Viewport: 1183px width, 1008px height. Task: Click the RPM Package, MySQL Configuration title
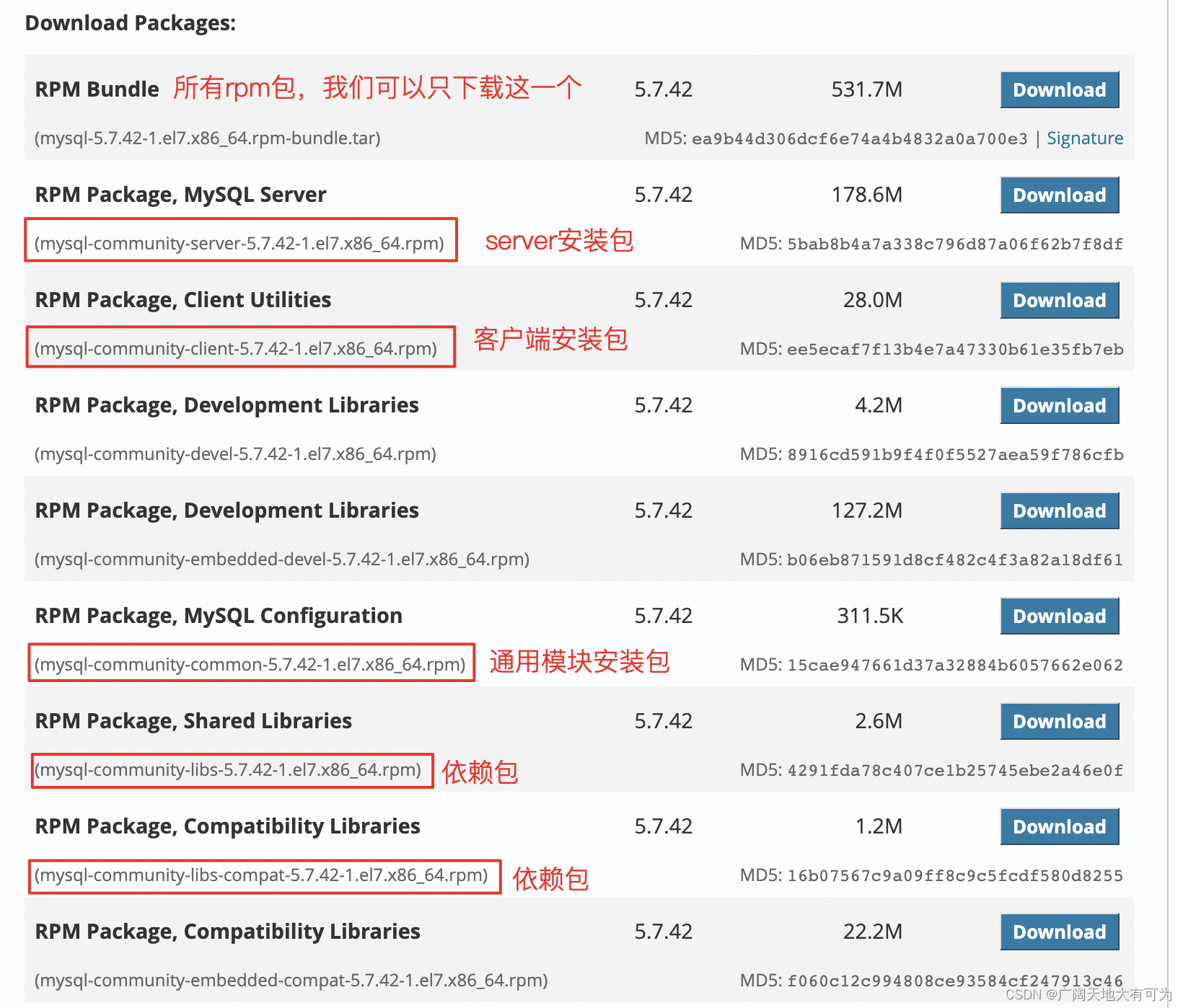point(219,616)
